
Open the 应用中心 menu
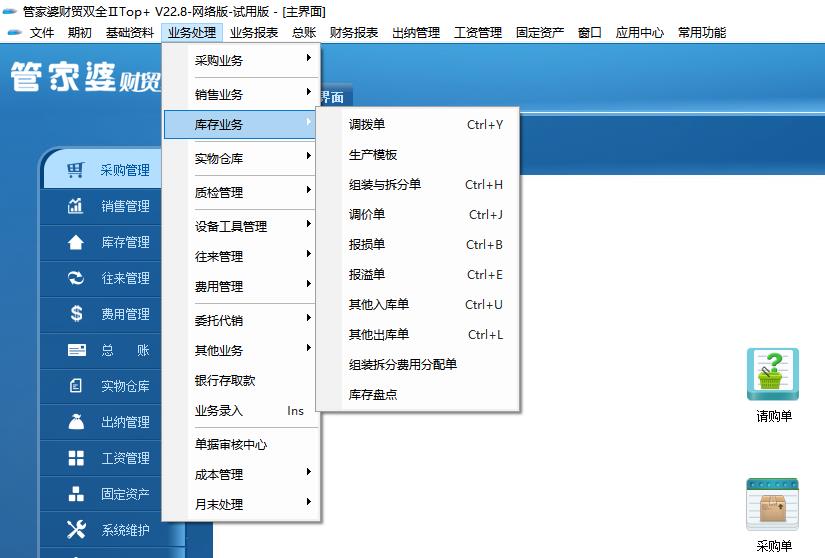pyautogui.click(x=639, y=33)
